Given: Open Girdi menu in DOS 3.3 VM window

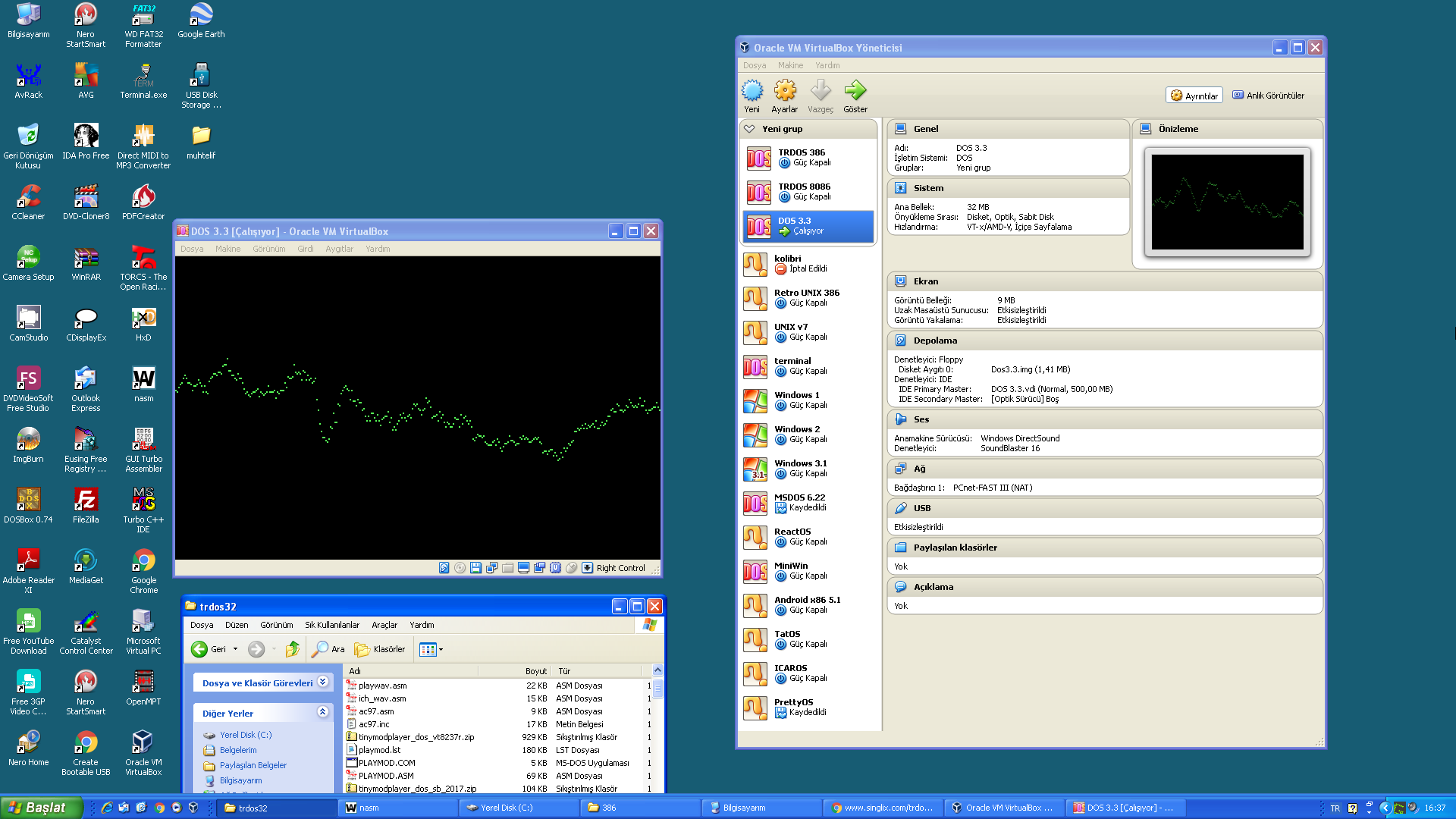Looking at the screenshot, I should [x=306, y=249].
